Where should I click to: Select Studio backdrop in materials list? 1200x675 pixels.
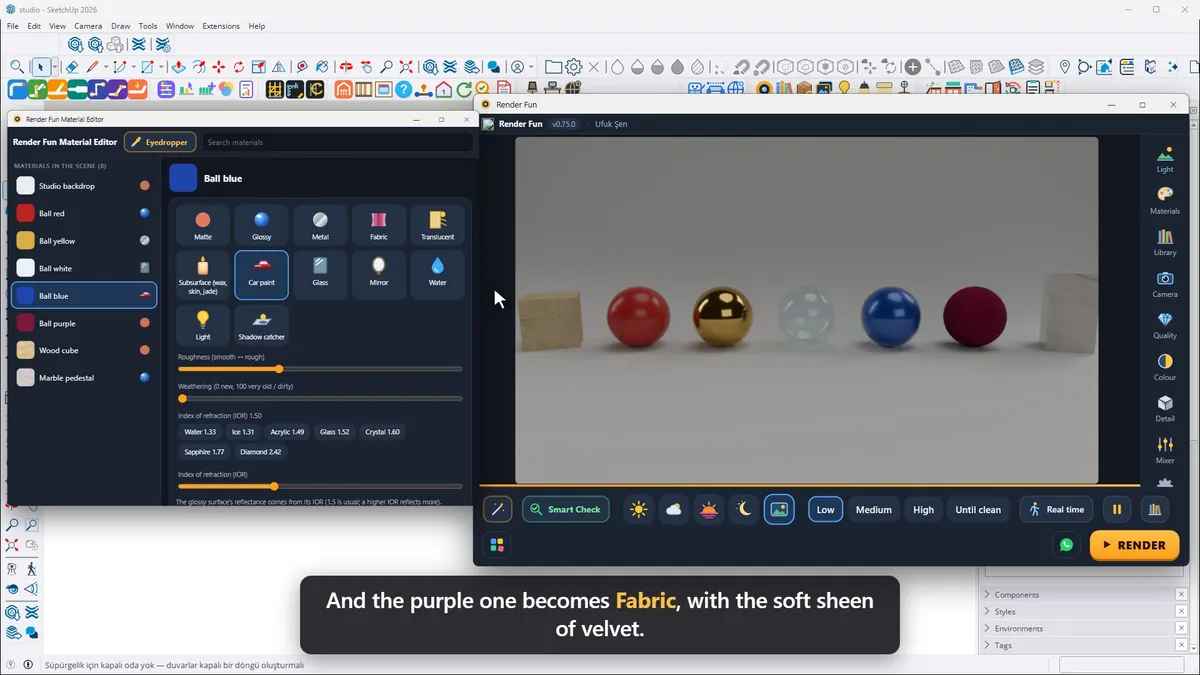(x=84, y=186)
